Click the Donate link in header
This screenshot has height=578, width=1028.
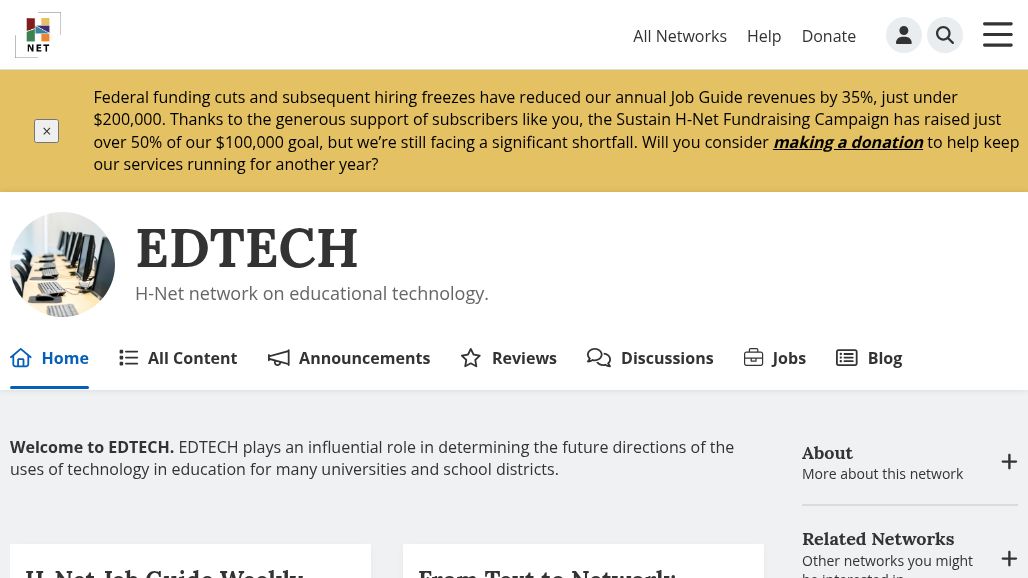tap(828, 36)
